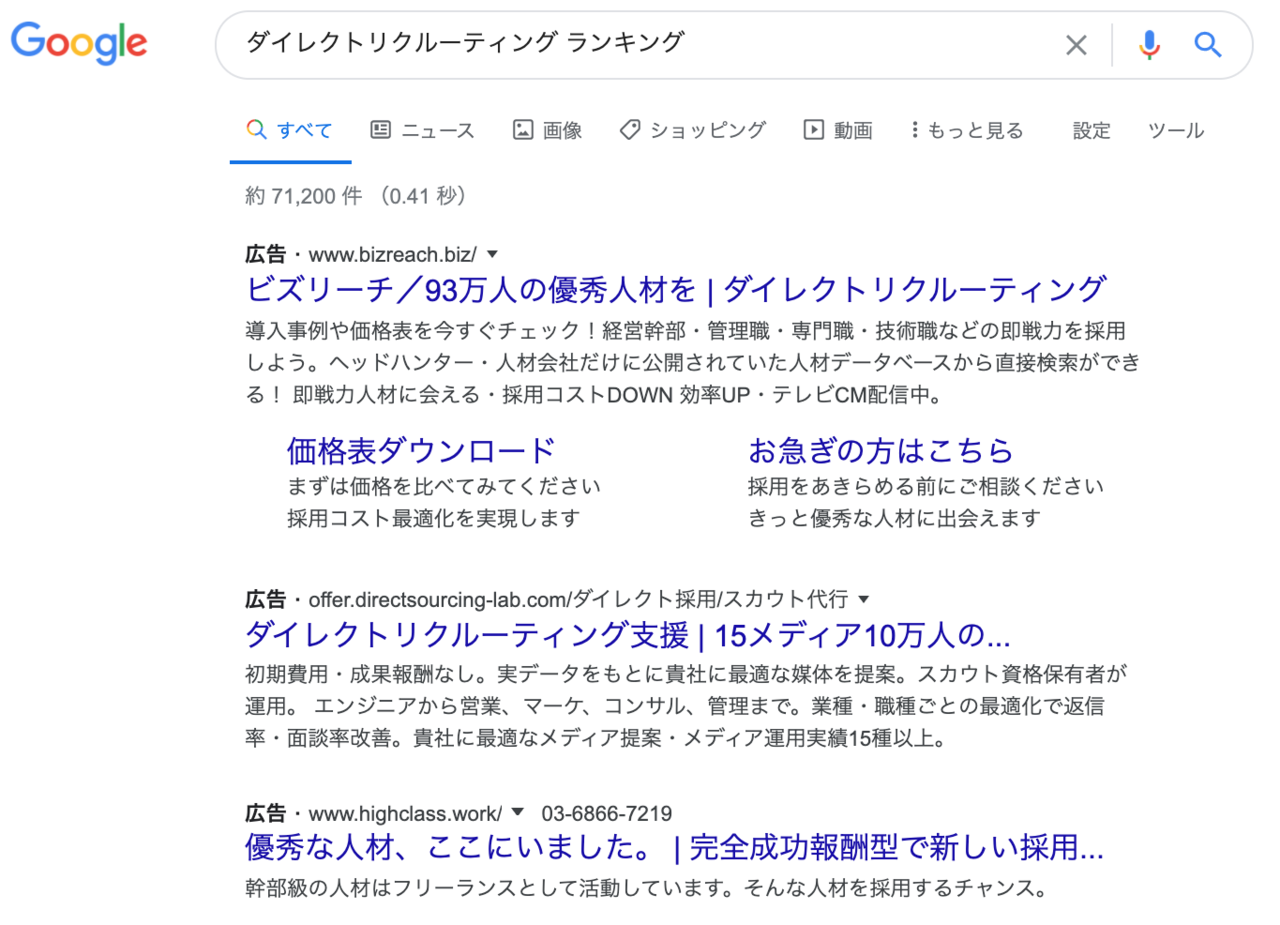Open the ビズリーチ ad headline link
Image resolution: width=1280 pixels, height=925 pixels.
point(676,290)
